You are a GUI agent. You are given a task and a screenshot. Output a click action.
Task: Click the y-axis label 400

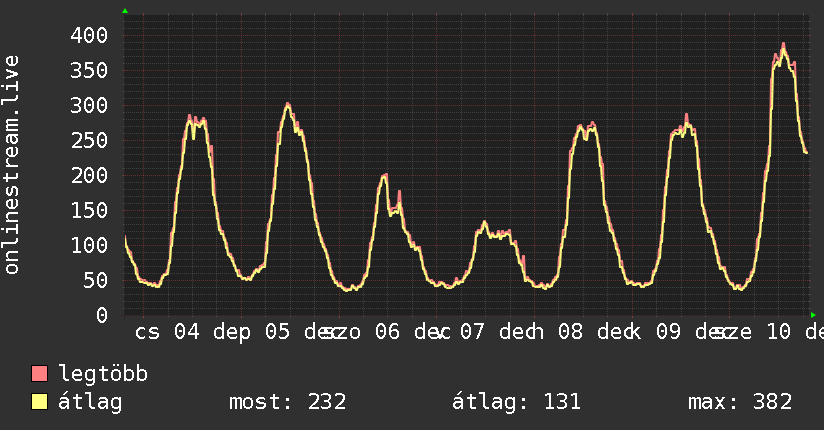[89, 36]
